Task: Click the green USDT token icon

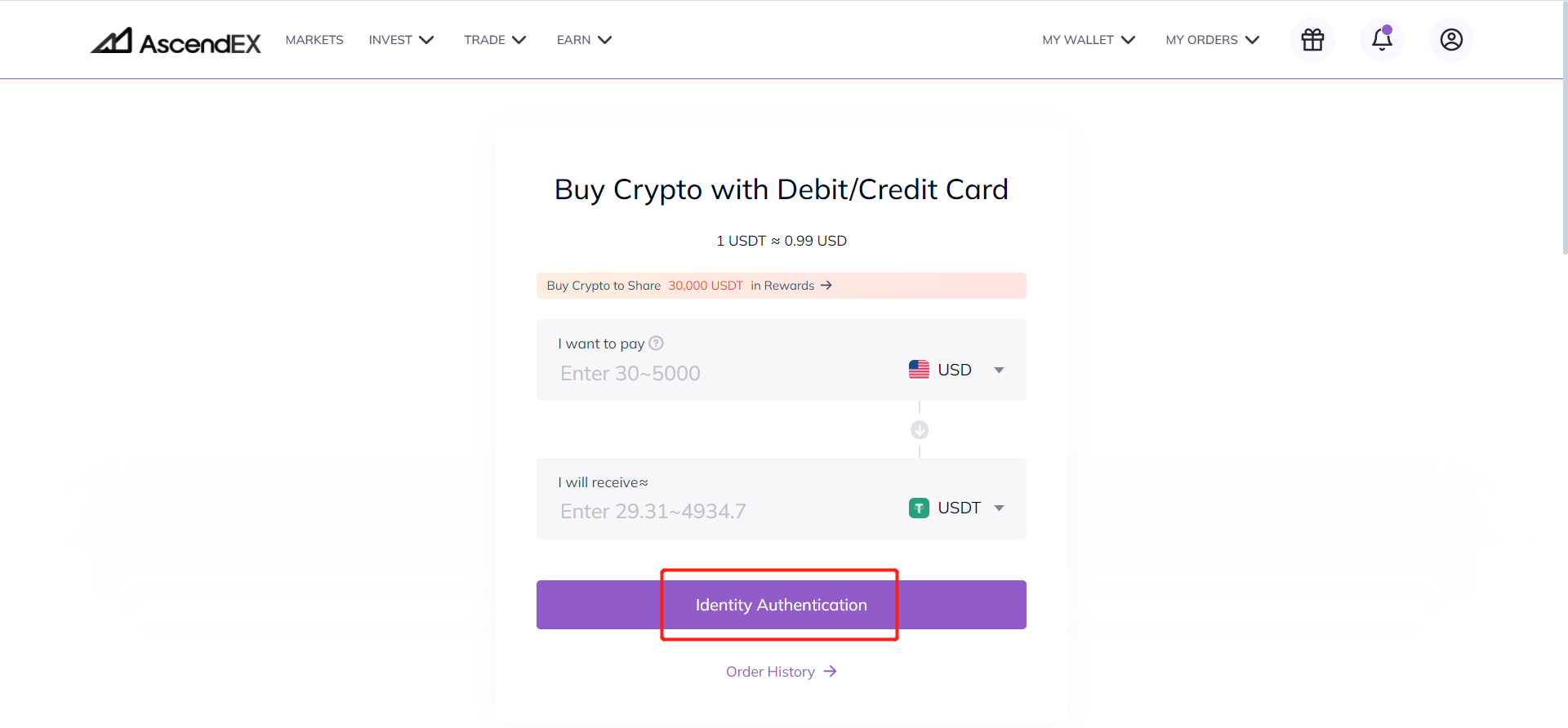Action: tap(919, 508)
